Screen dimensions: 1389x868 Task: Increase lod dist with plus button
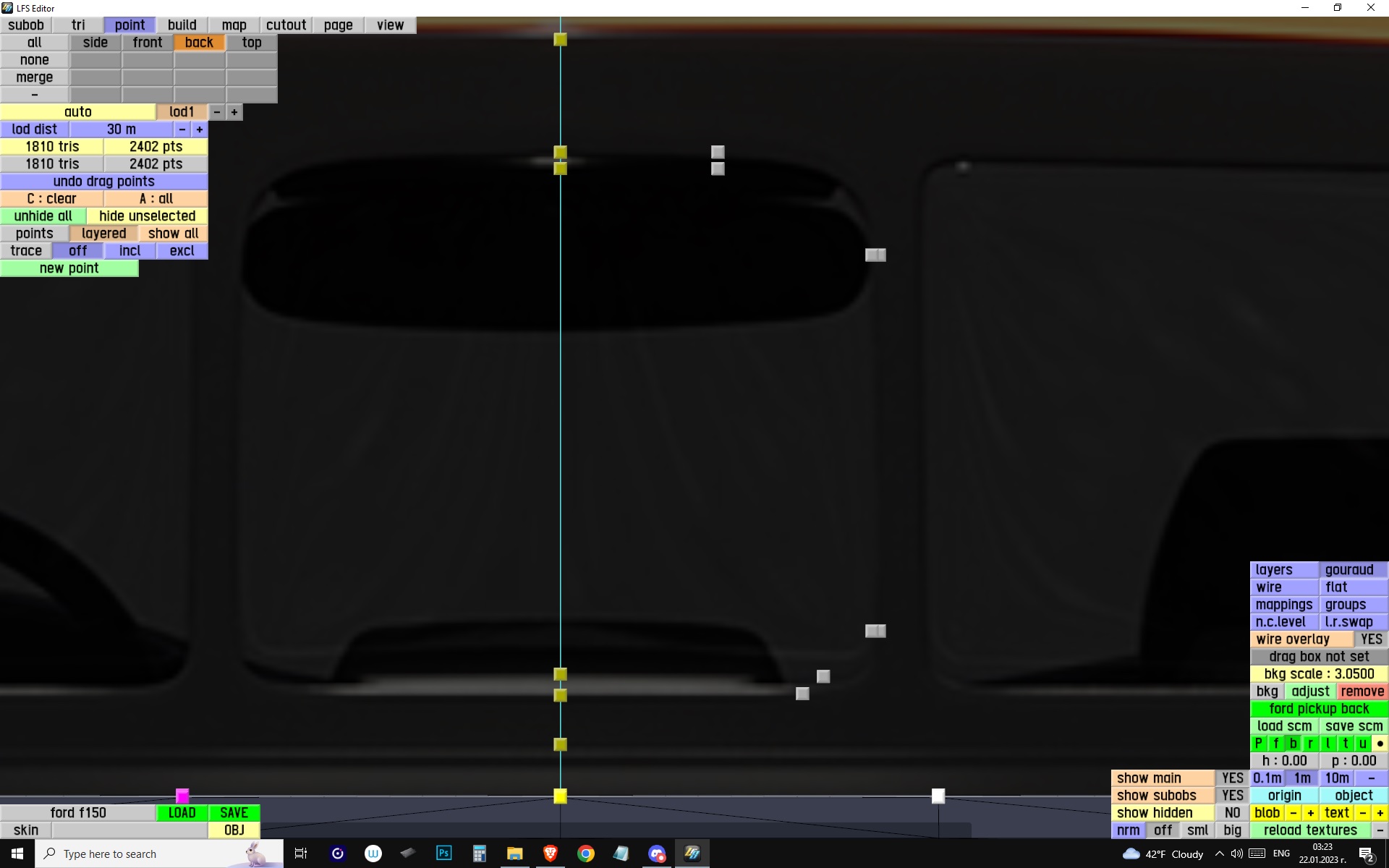point(200,129)
